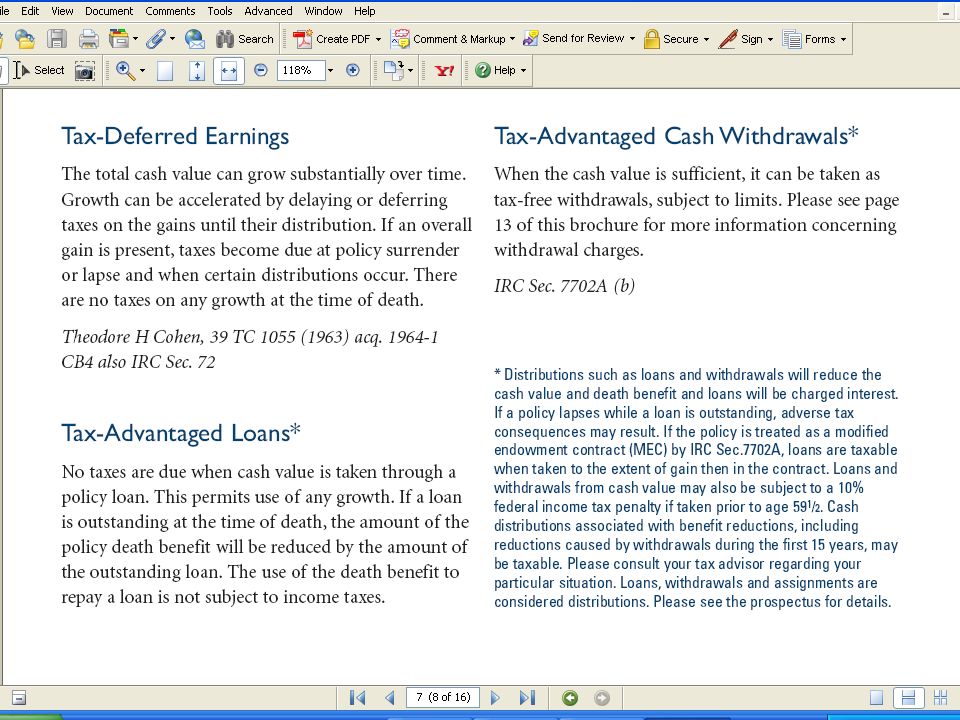Click the page number field 7 (8 of 16)
Viewport: 960px width, 720px height.
pyautogui.click(x=443, y=697)
